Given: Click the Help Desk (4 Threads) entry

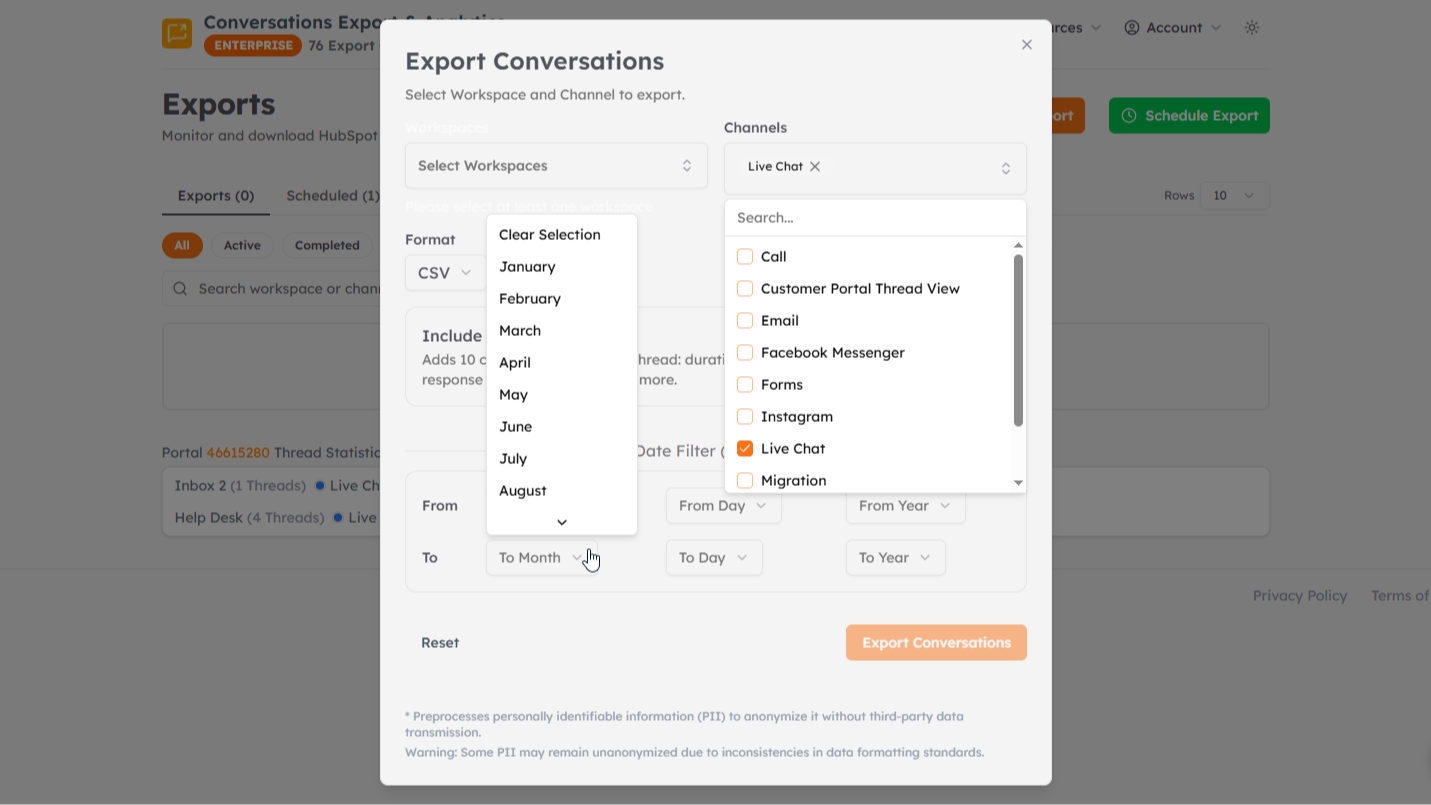Looking at the screenshot, I should tap(249, 518).
